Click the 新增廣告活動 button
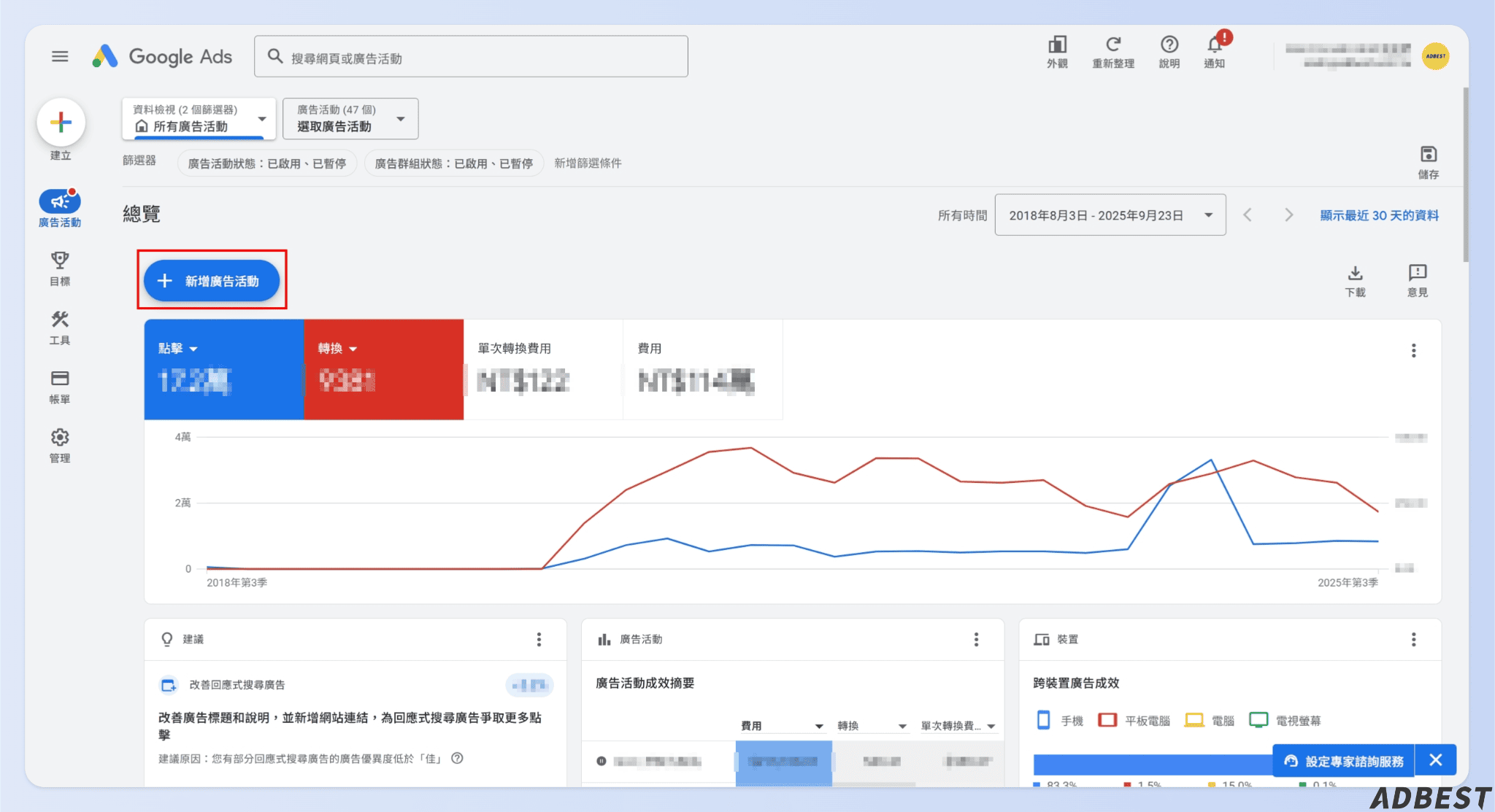Image resolution: width=1495 pixels, height=812 pixels. tap(212, 280)
